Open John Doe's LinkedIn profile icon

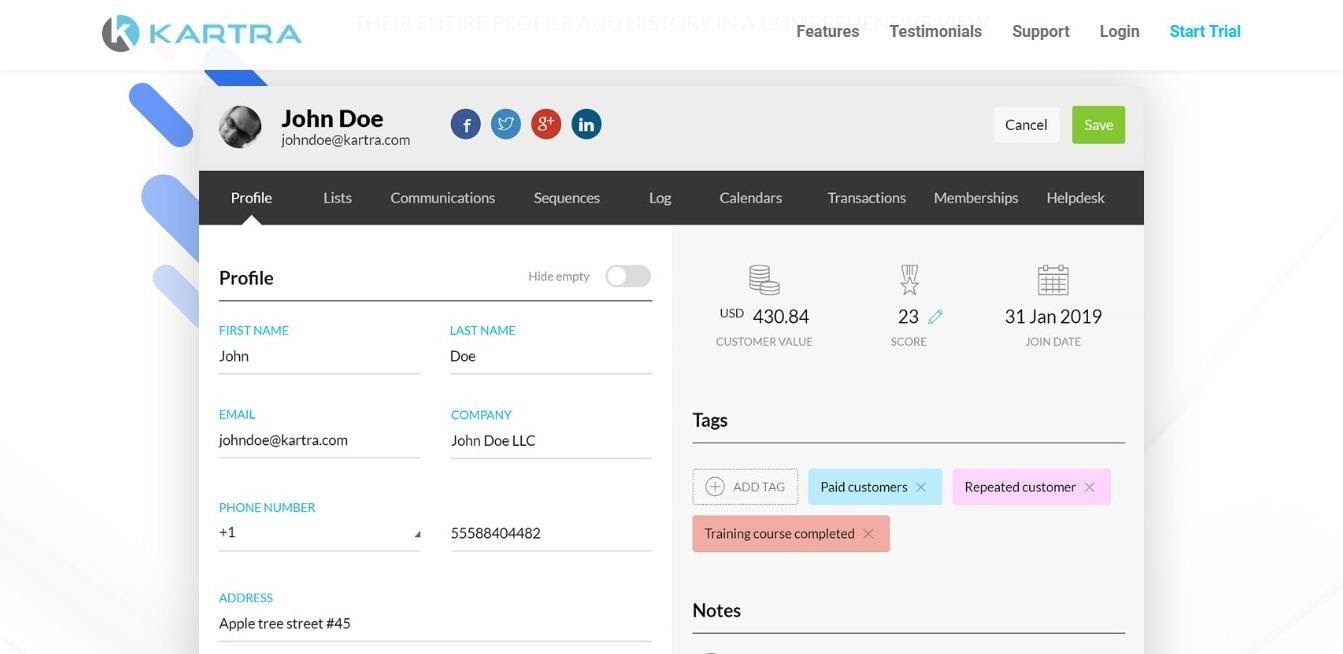coord(586,124)
